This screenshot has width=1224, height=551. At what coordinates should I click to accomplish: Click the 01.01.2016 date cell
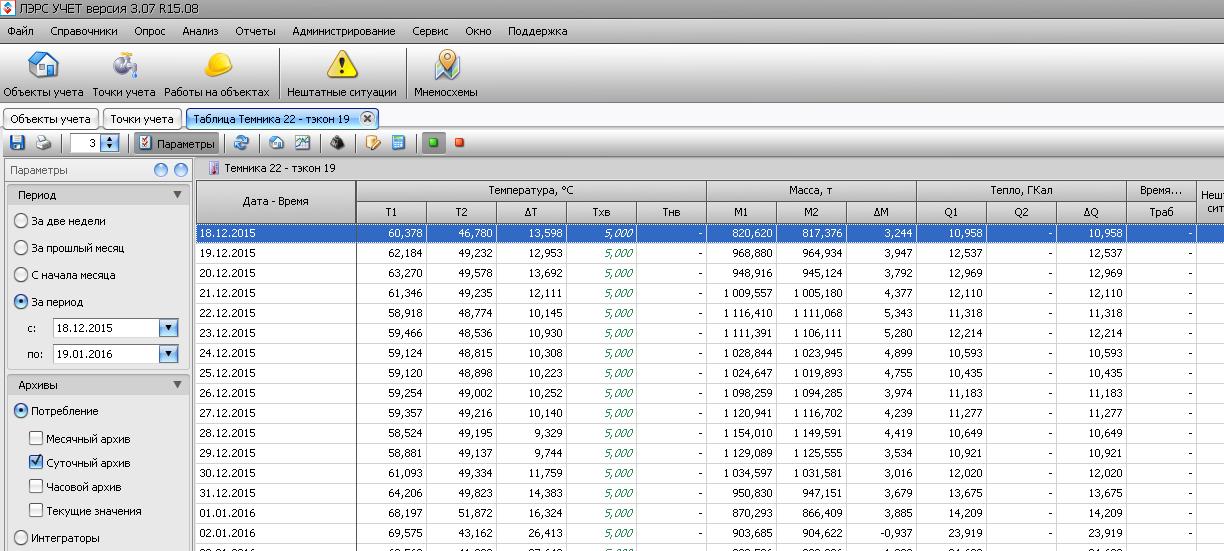[276, 513]
